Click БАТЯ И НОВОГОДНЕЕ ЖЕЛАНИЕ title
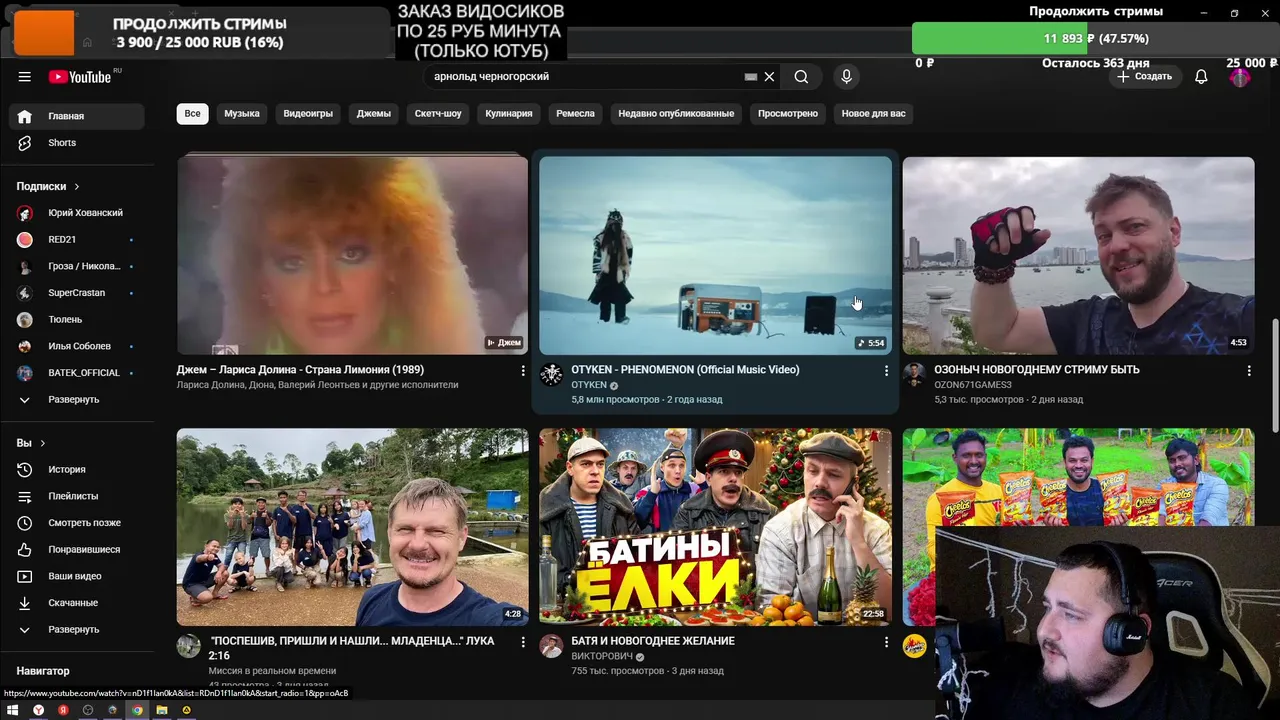 tap(653, 641)
